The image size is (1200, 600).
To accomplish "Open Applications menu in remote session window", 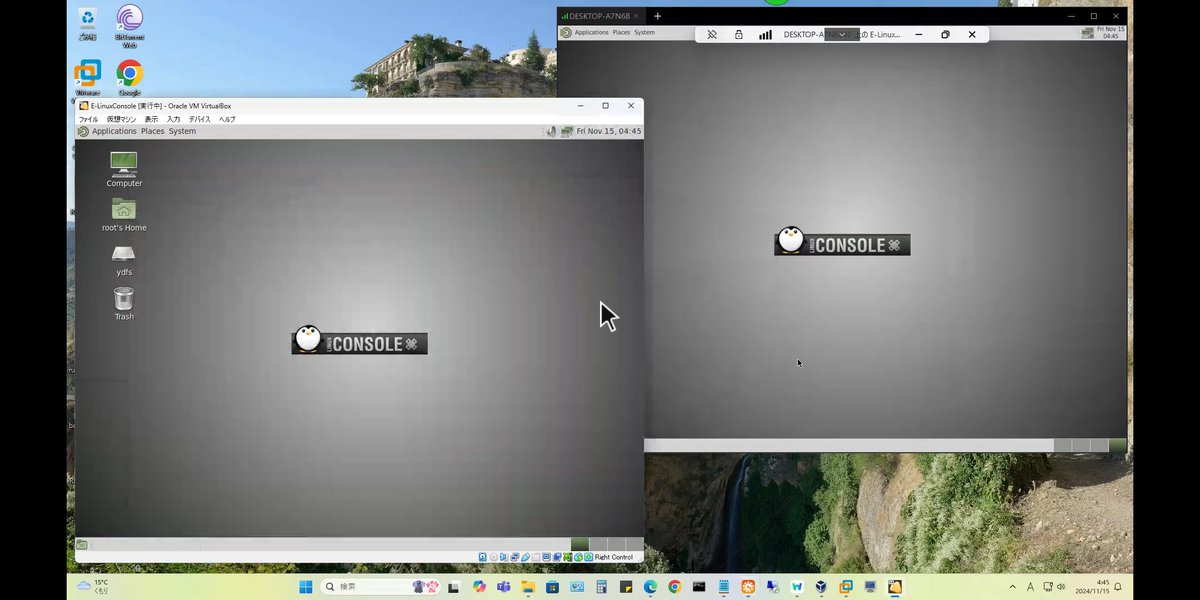I will (x=591, y=32).
